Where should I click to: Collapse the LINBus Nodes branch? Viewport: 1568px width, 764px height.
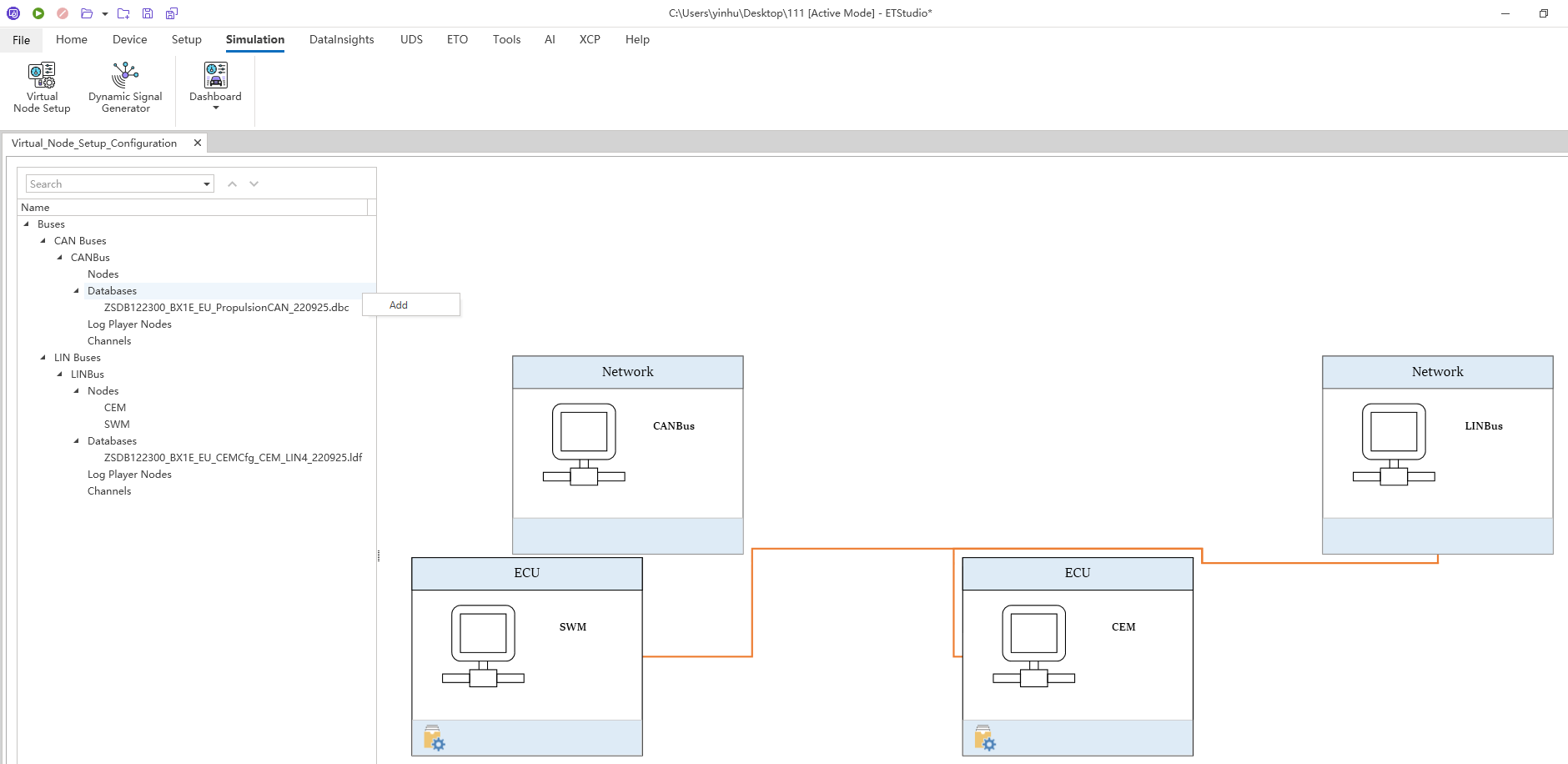tap(77, 391)
